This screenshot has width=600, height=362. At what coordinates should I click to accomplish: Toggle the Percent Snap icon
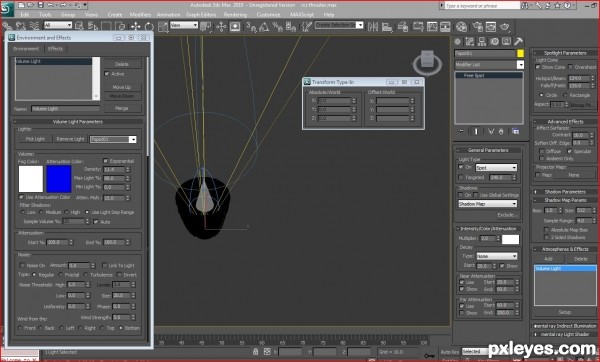277,26
